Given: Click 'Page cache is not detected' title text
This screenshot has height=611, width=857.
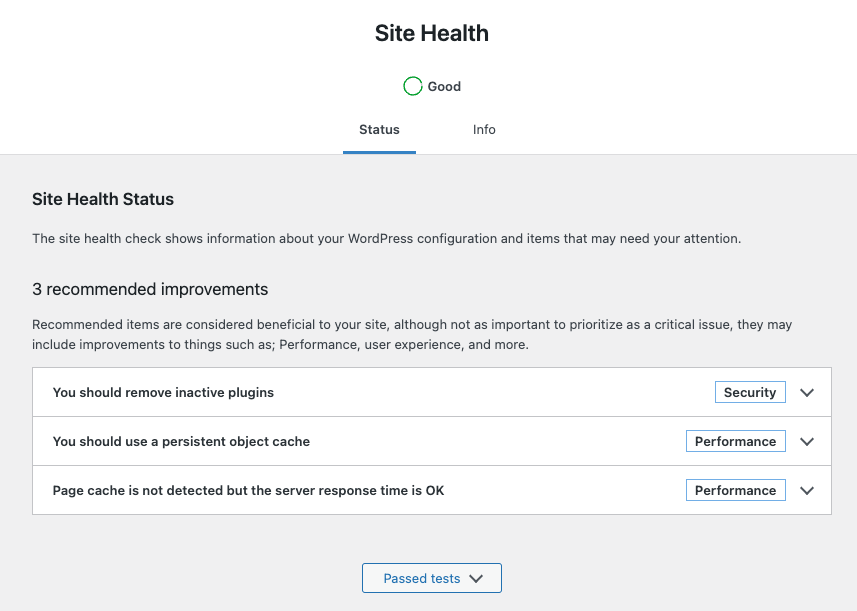Looking at the screenshot, I should (x=248, y=490).
